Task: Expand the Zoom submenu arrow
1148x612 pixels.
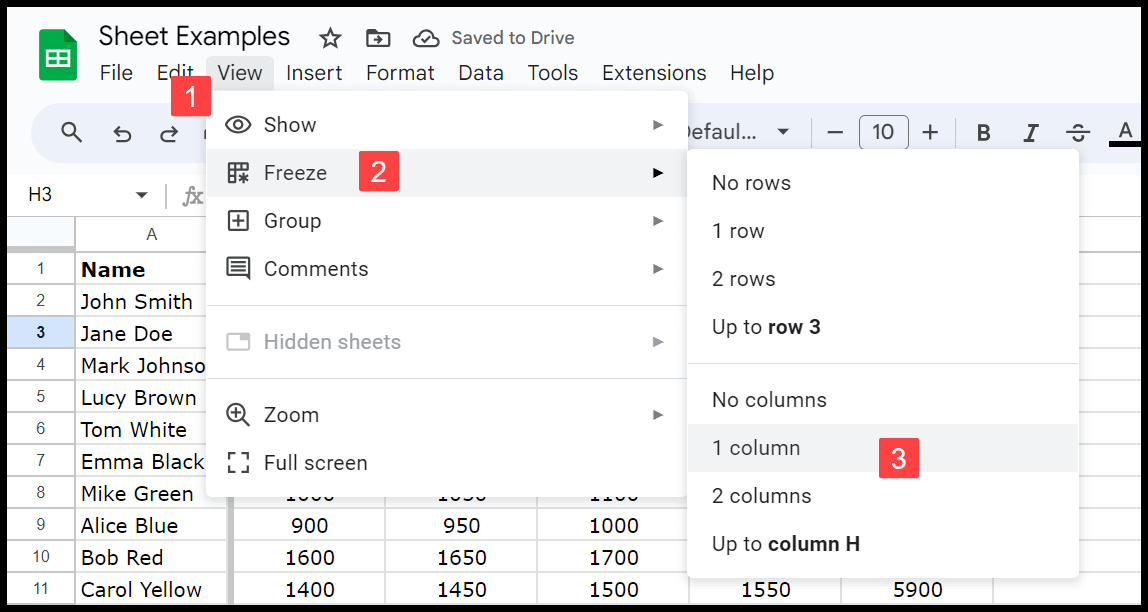Action: tap(657, 415)
